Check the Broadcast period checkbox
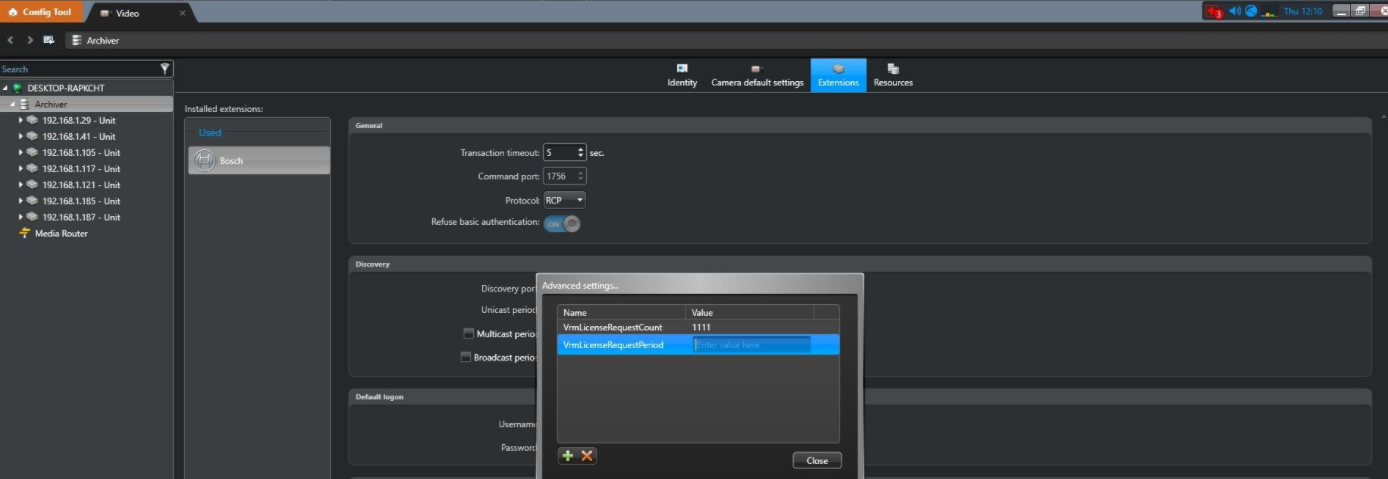The image size is (1388, 479). [466, 357]
